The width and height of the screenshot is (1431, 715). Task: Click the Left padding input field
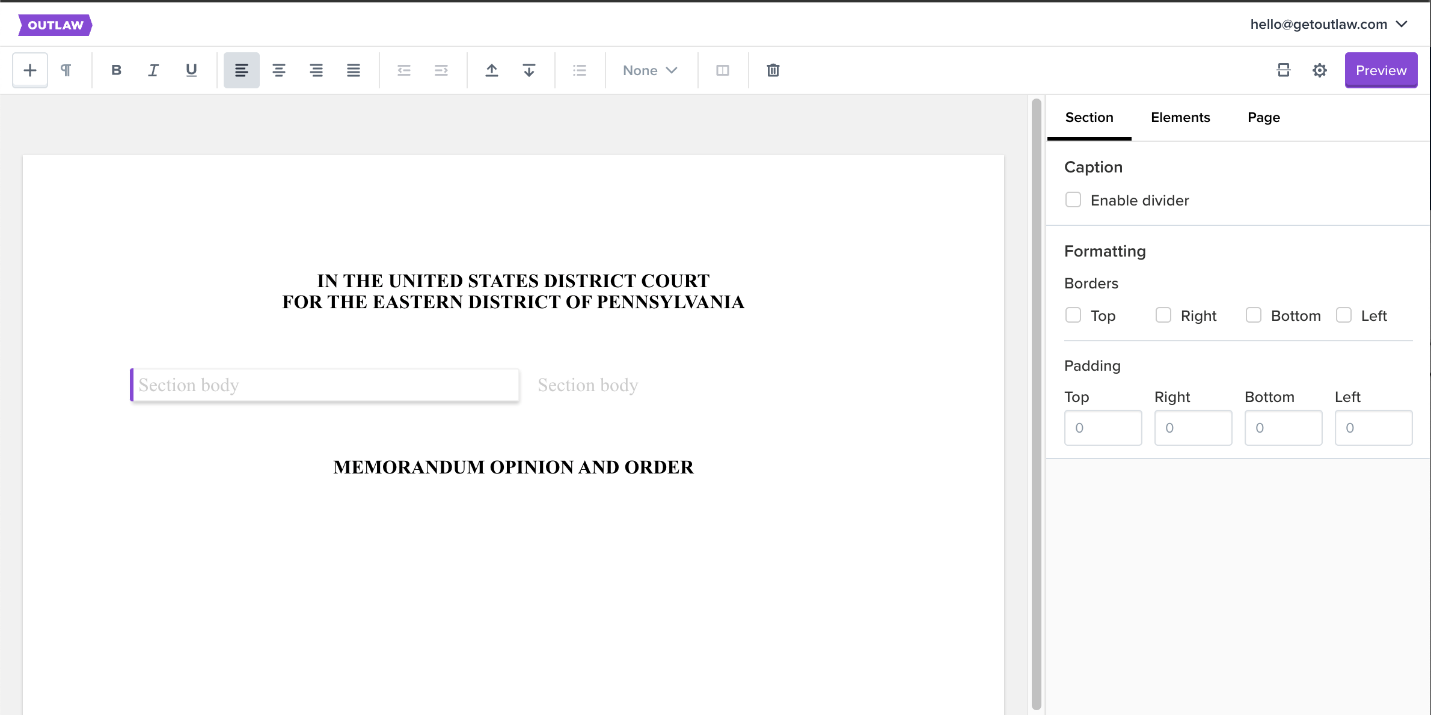tap(1373, 428)
